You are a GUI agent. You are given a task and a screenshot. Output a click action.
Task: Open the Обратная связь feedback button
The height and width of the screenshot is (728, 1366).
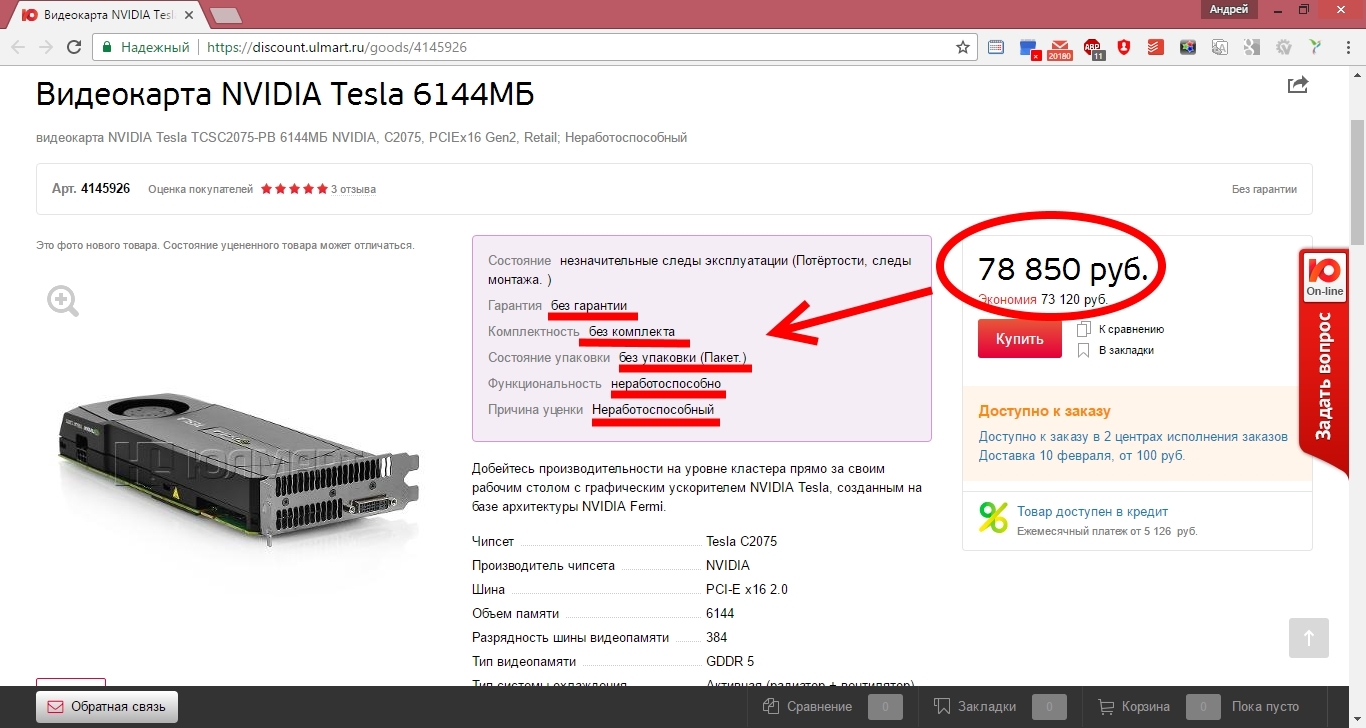(107, 707)
